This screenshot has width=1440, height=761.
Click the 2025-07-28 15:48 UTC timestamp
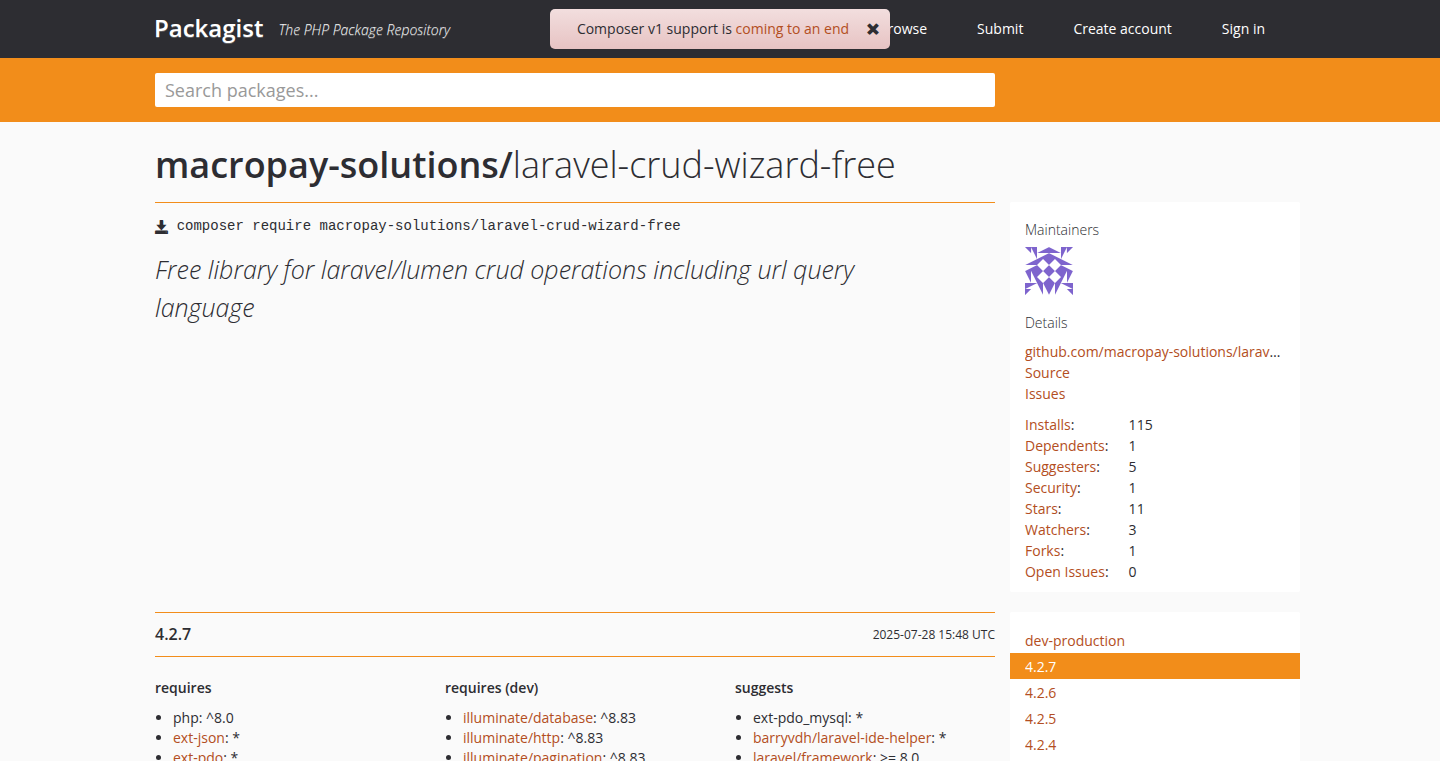pos(933,634)
